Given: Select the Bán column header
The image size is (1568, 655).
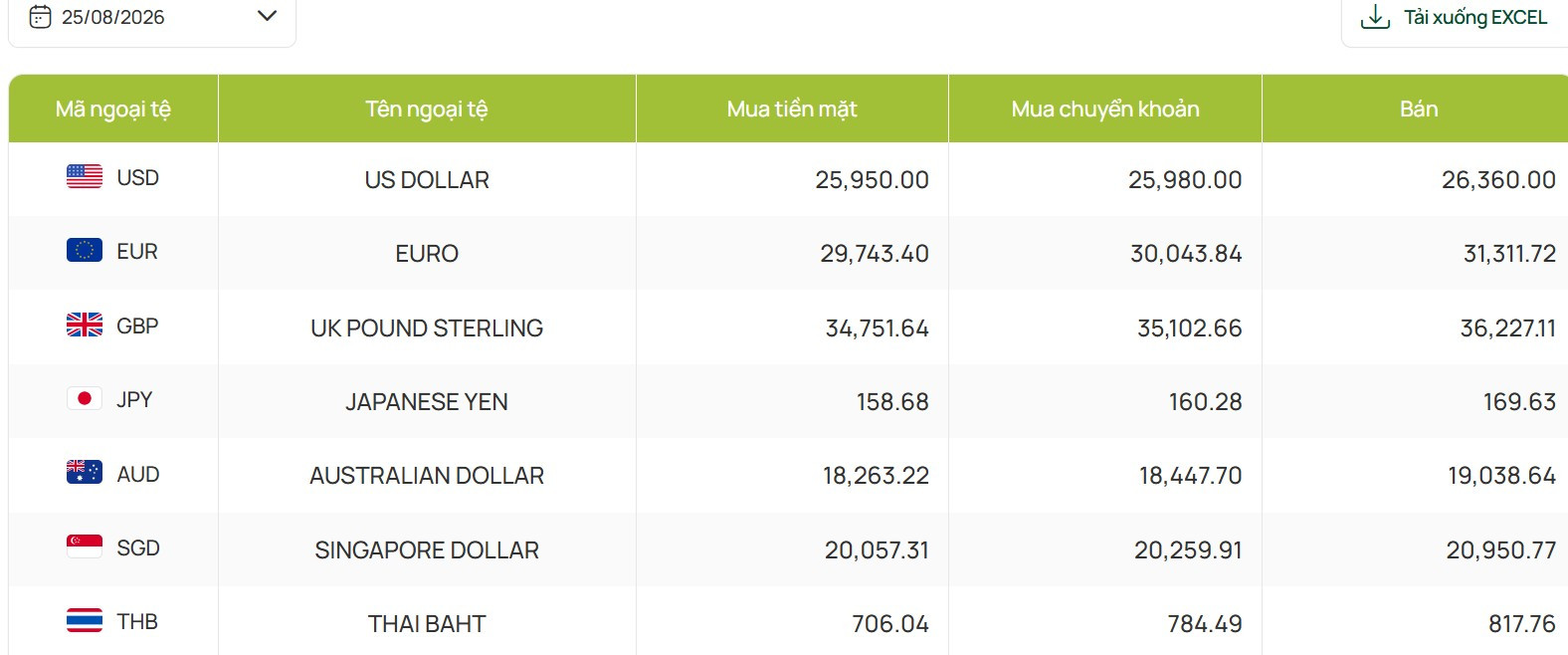Looking at the screenshot, I should pos(1418,109).
